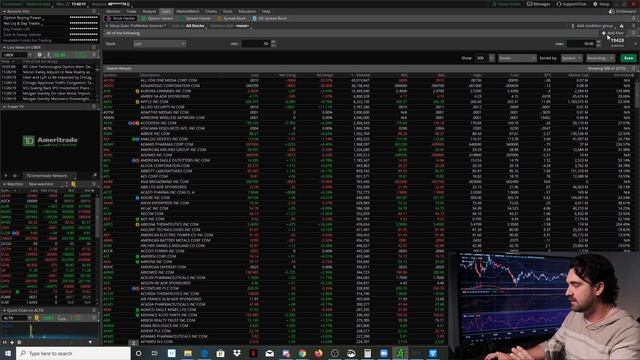Open the Windows Start menu
This screenshot has height=360, width=640.
(x=8, y=353)
